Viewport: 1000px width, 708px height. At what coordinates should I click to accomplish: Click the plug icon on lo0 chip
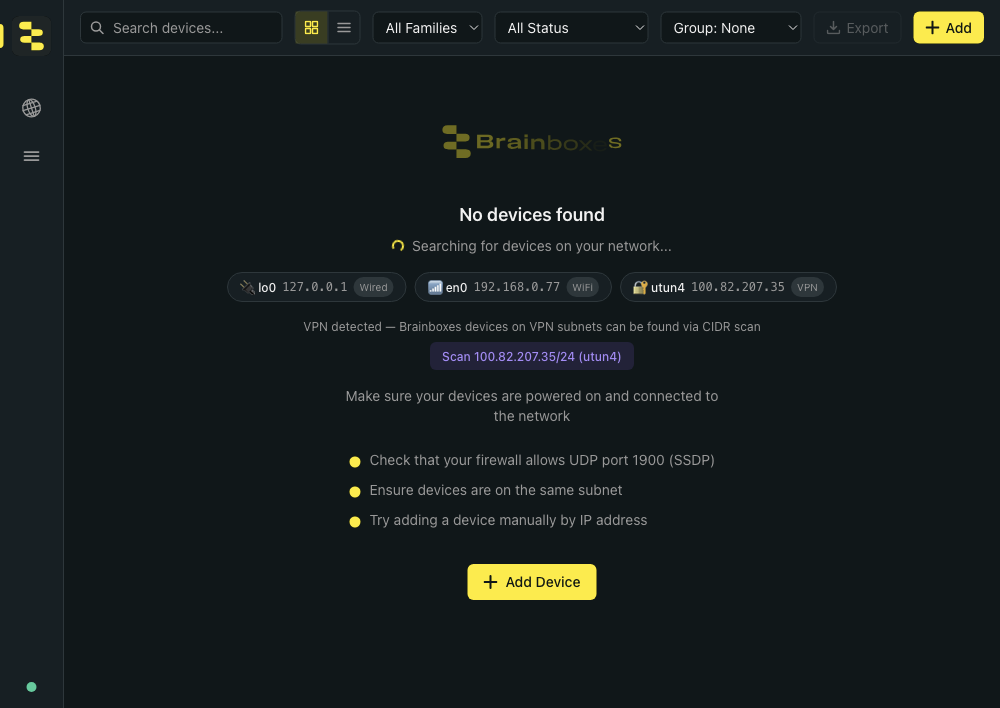point(247,288)
